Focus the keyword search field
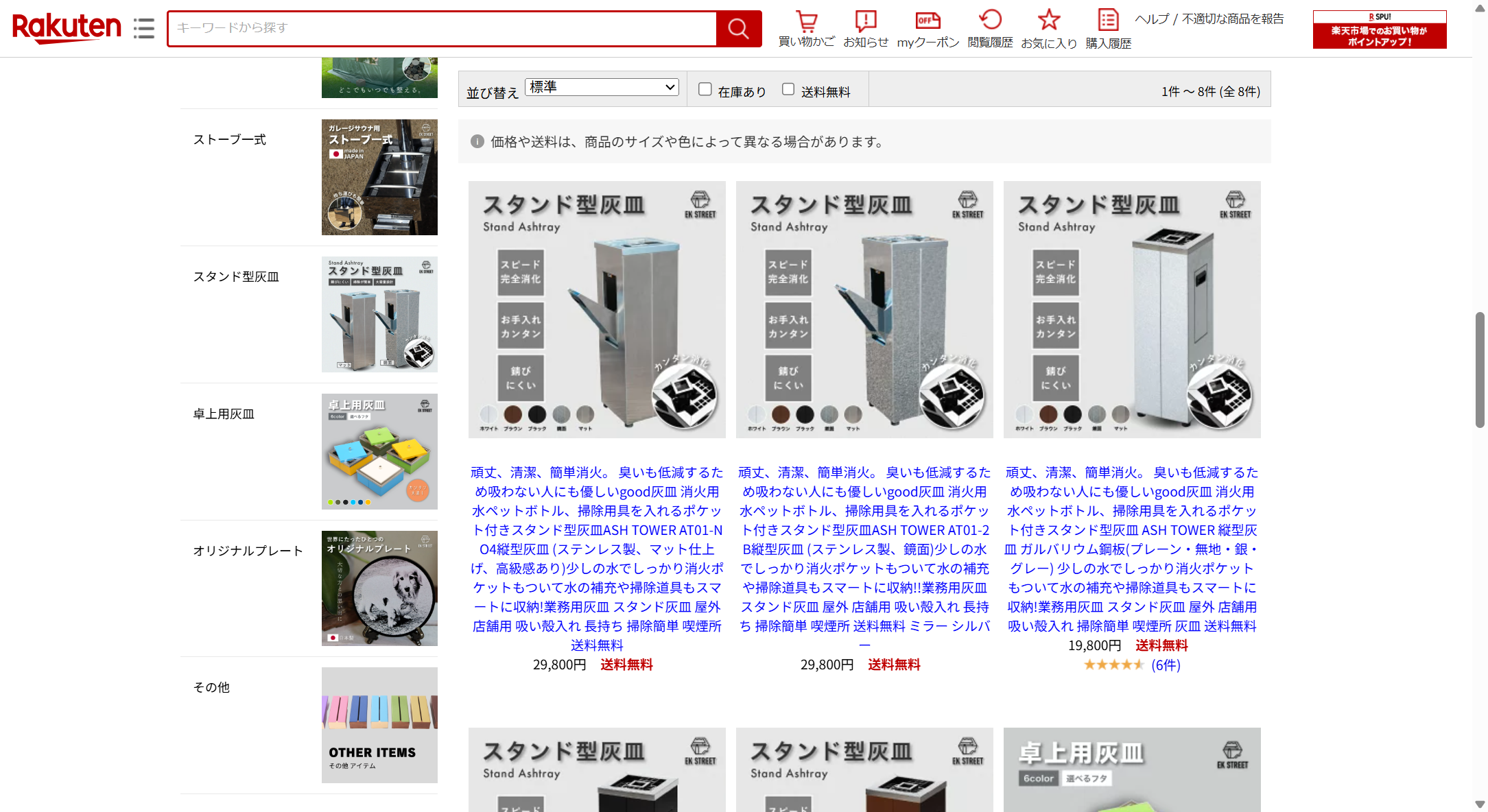Image resolution: width=1488 pixels, height=812 pixels. [x=442, y=28]
